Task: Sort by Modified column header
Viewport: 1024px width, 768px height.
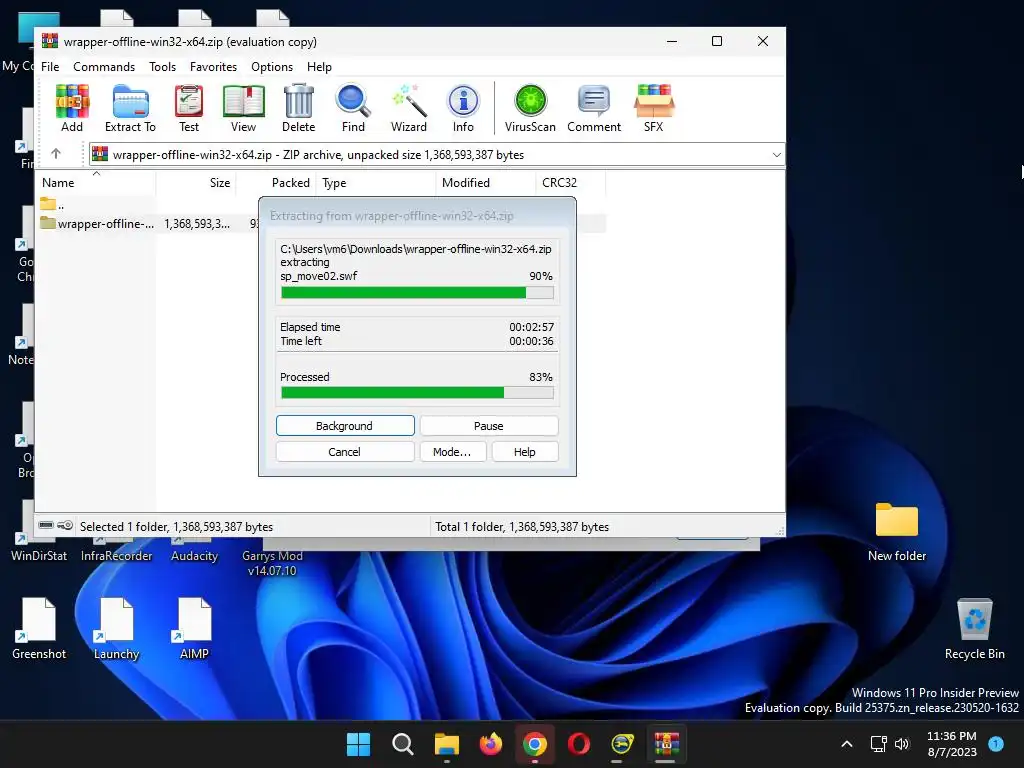Action: pos(485,183)
